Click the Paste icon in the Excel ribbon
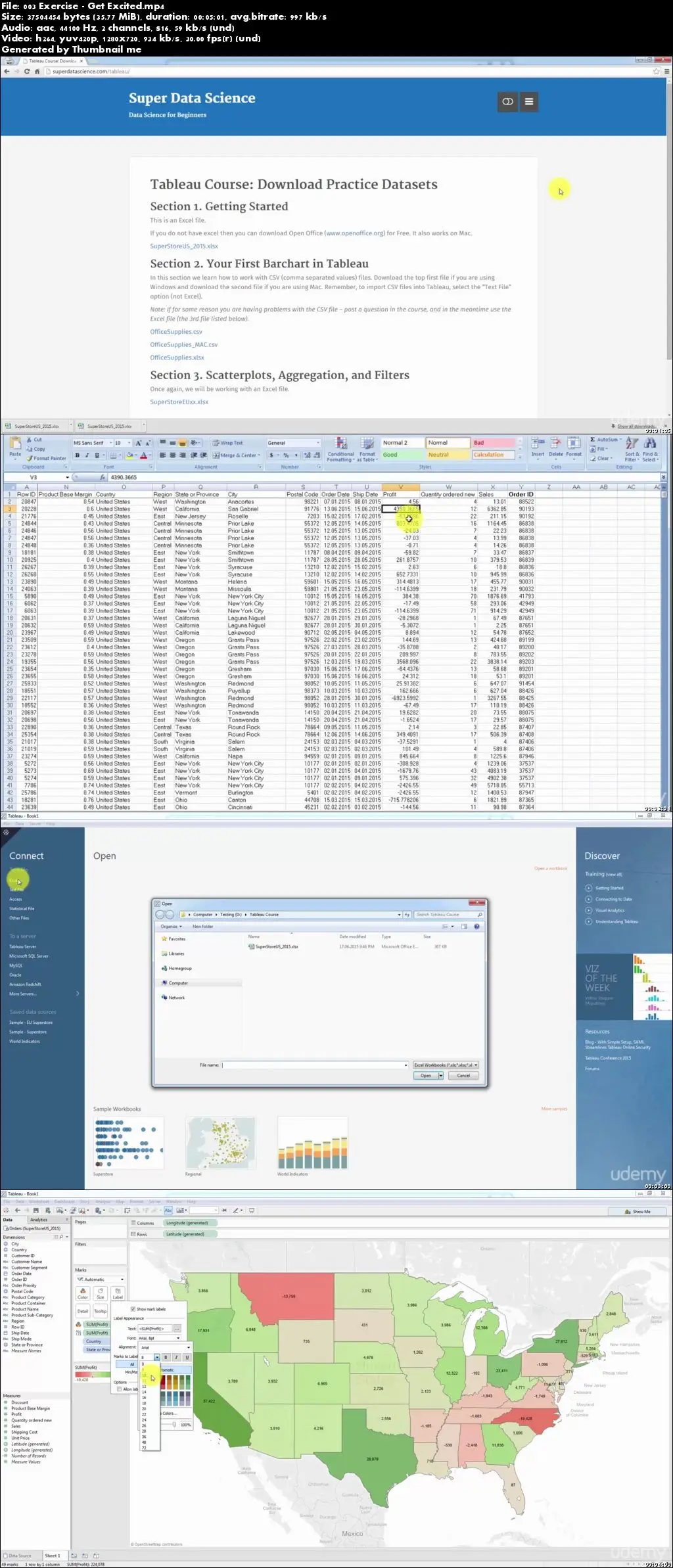 tap(15, 447)
